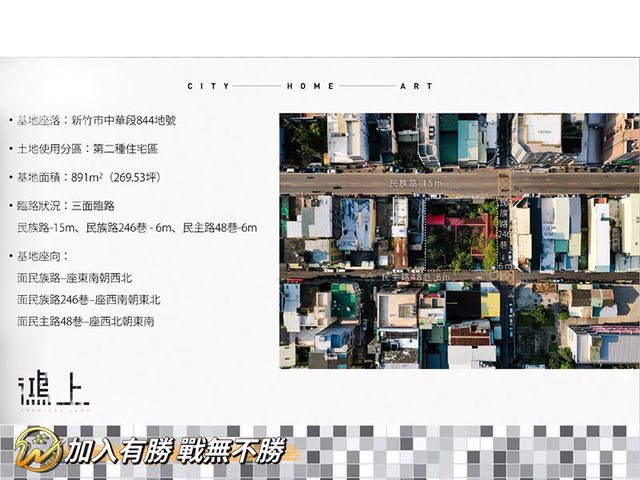Click the 加入有勝 戰無不勝 banner text
Viewport: 640px width, 480px height.
pyautogui.click(x=175, y=451)
